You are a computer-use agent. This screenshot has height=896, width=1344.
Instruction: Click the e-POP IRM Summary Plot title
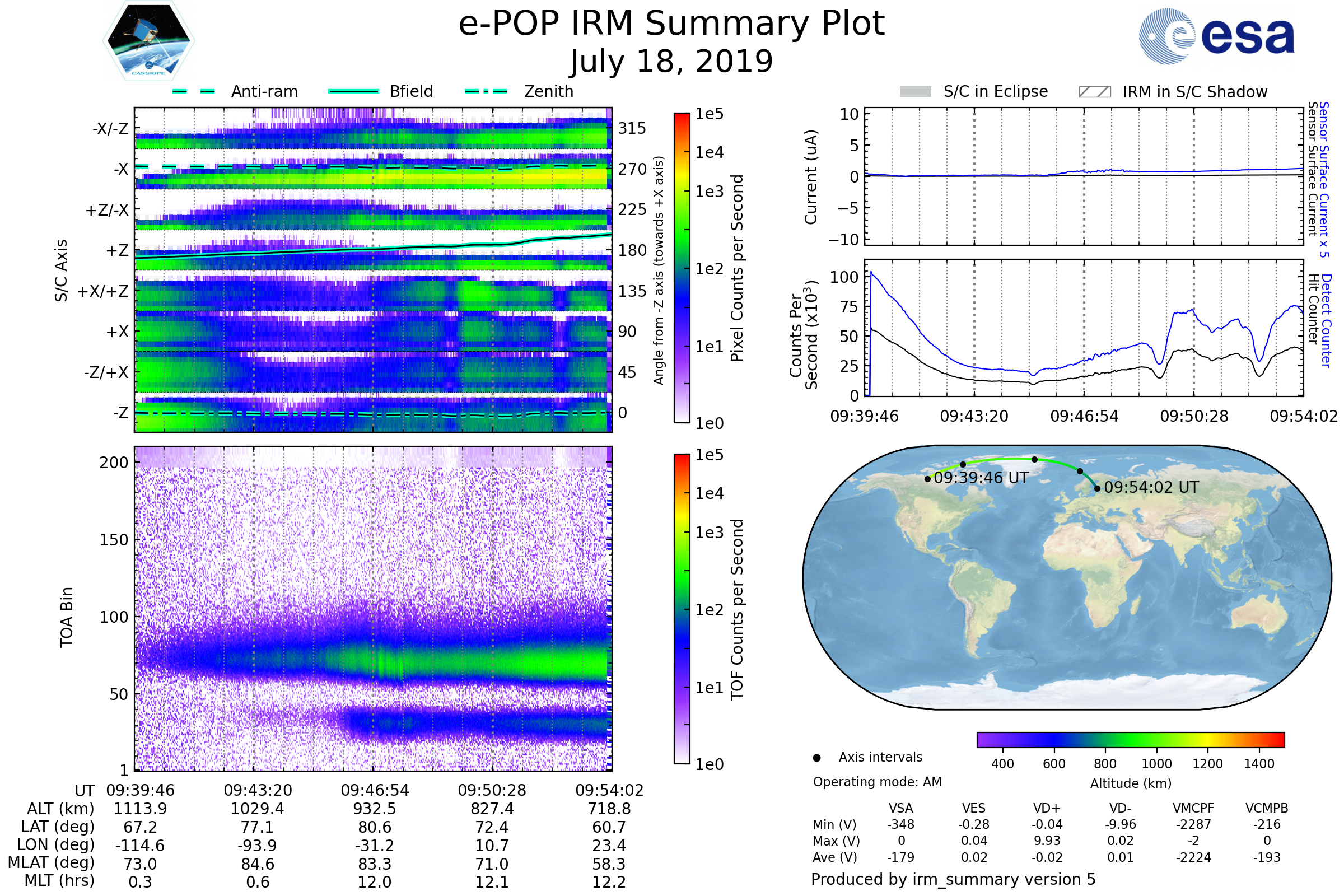[x=671, y=24]
